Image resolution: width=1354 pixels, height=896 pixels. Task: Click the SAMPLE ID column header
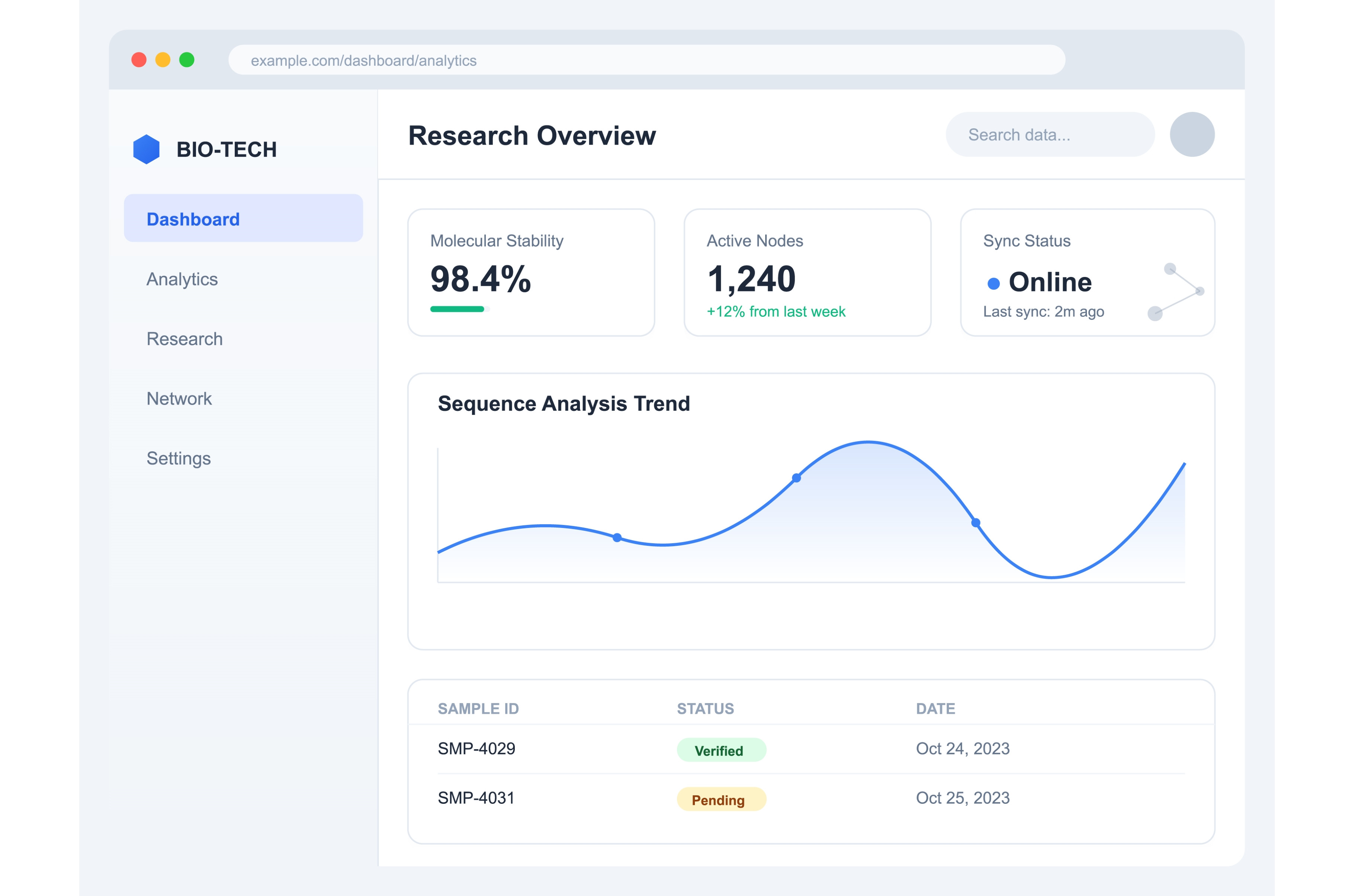[x=478, y=709]
